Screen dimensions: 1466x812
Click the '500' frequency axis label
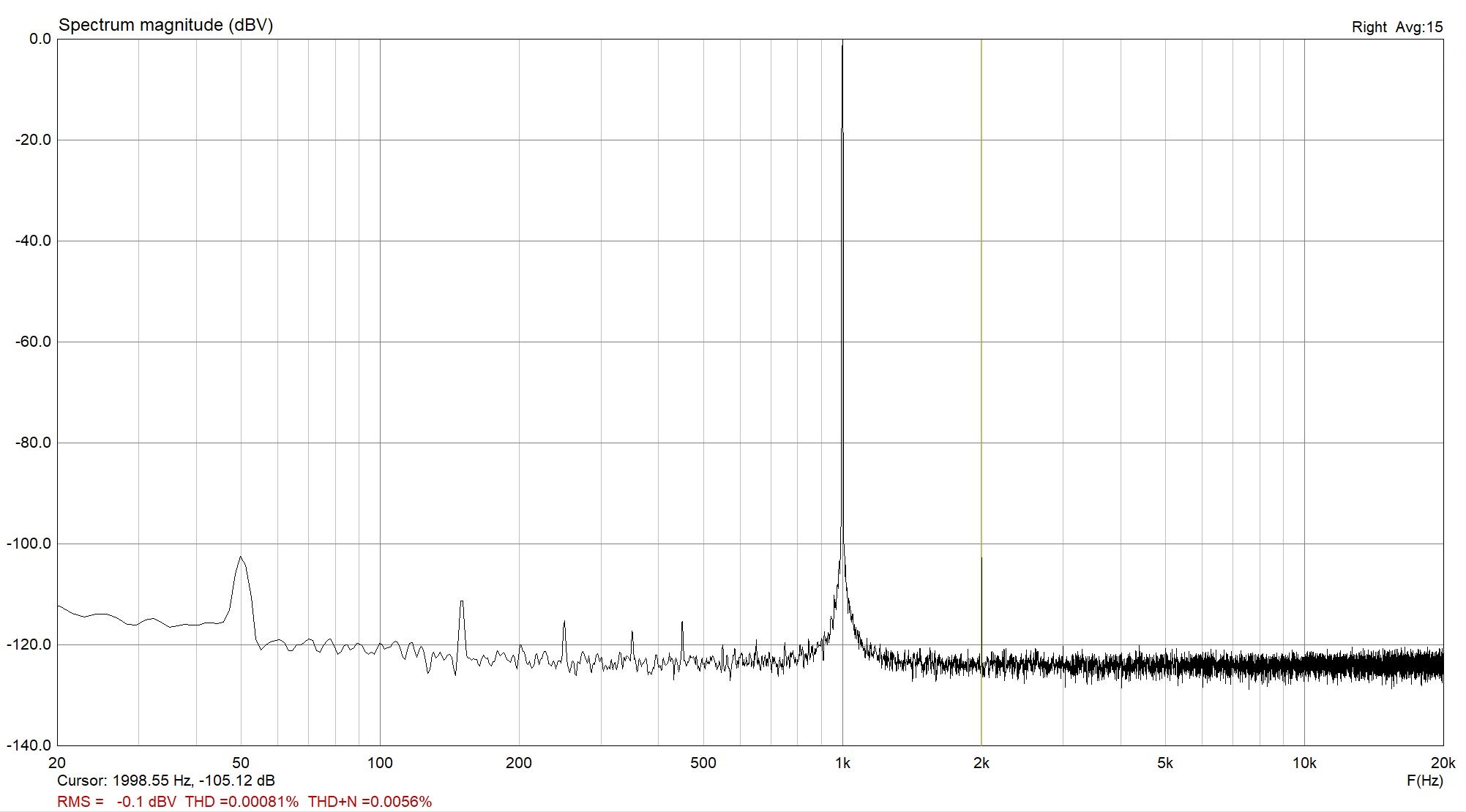[703, 763]
